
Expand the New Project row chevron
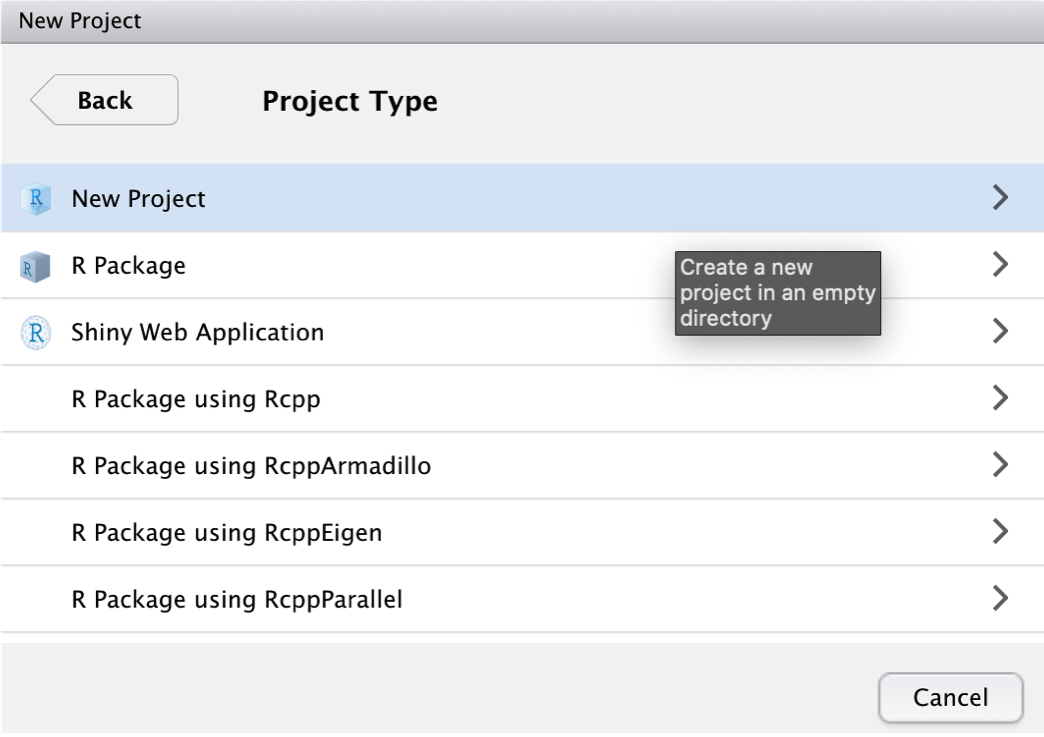coord(999,198)
